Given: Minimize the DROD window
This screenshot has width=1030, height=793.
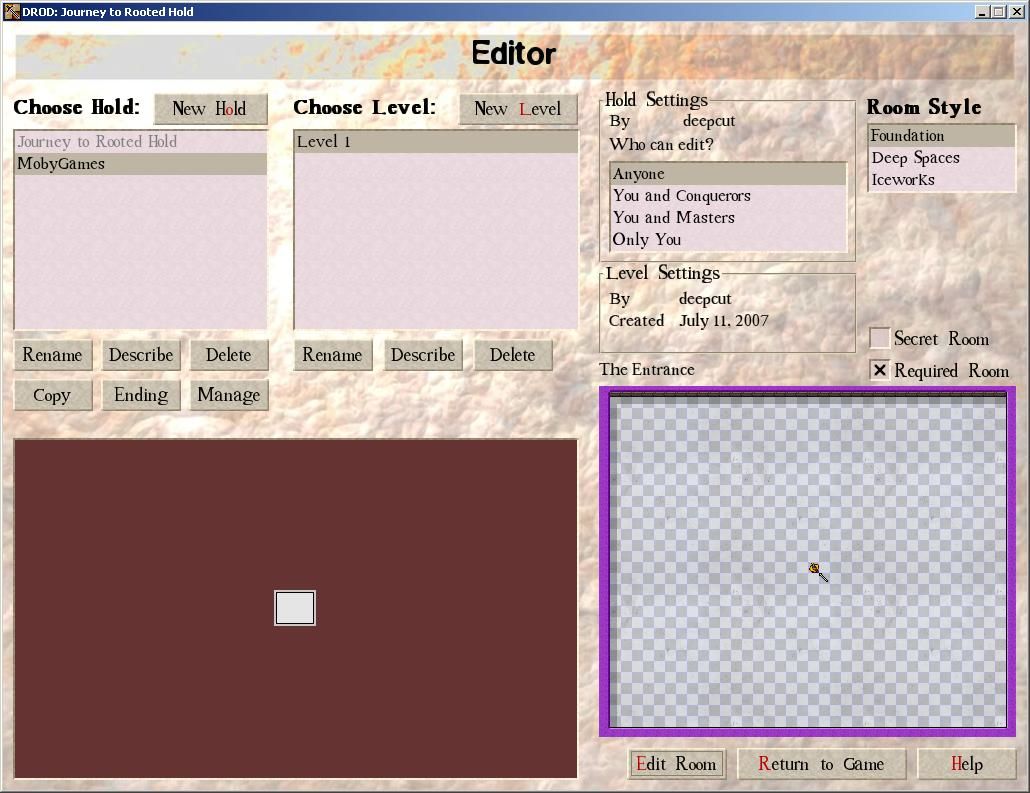Looking at the screenshot, I should 982,12.
